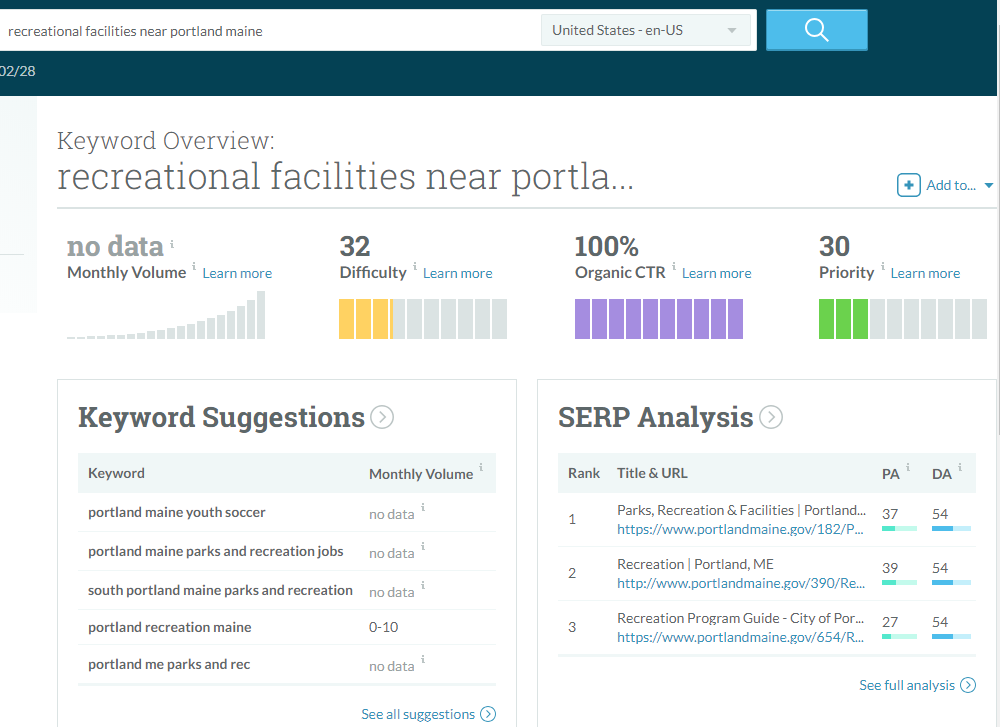This screenshot has height=727, width=1000.
Task: Select keyword portland recreation maine
Action: (170, 627)
